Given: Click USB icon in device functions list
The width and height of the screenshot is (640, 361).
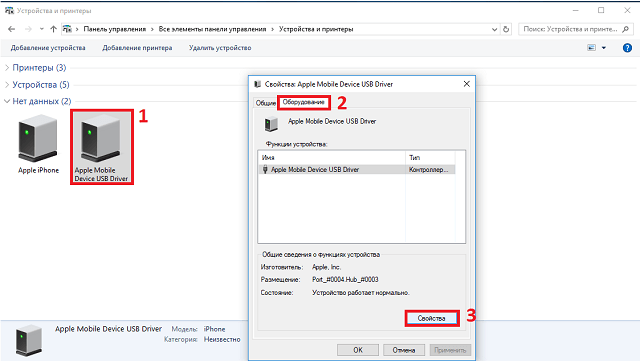Looking at the screenshot, I should [265, 169].
